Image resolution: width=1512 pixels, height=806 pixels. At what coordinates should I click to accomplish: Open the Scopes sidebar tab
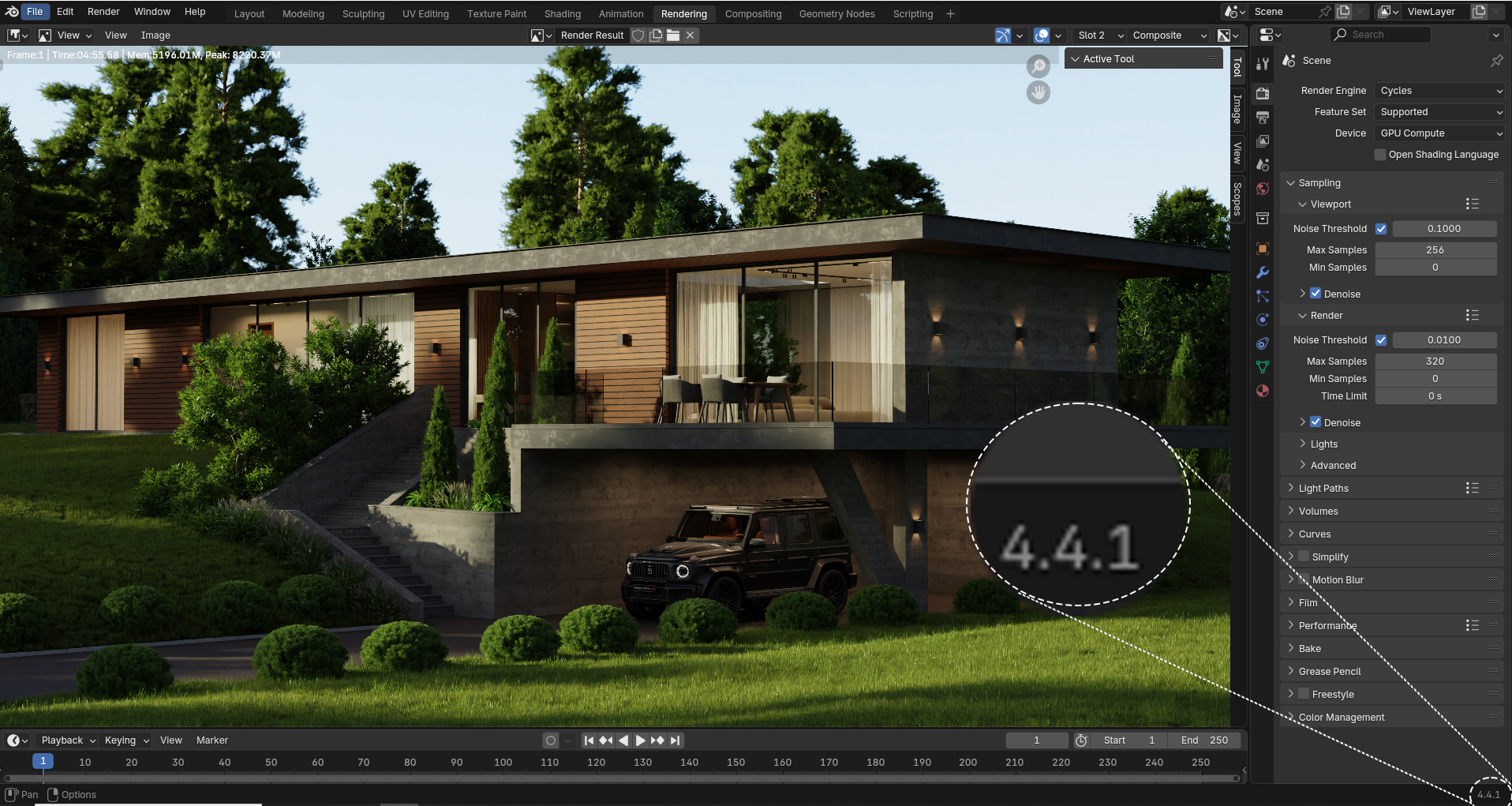tap(1237, 198)
